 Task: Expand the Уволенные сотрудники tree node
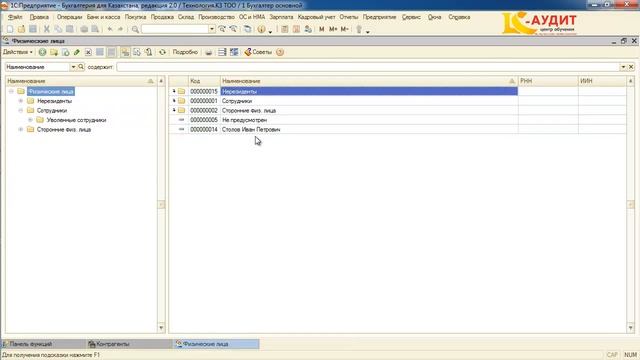point(30,120)
